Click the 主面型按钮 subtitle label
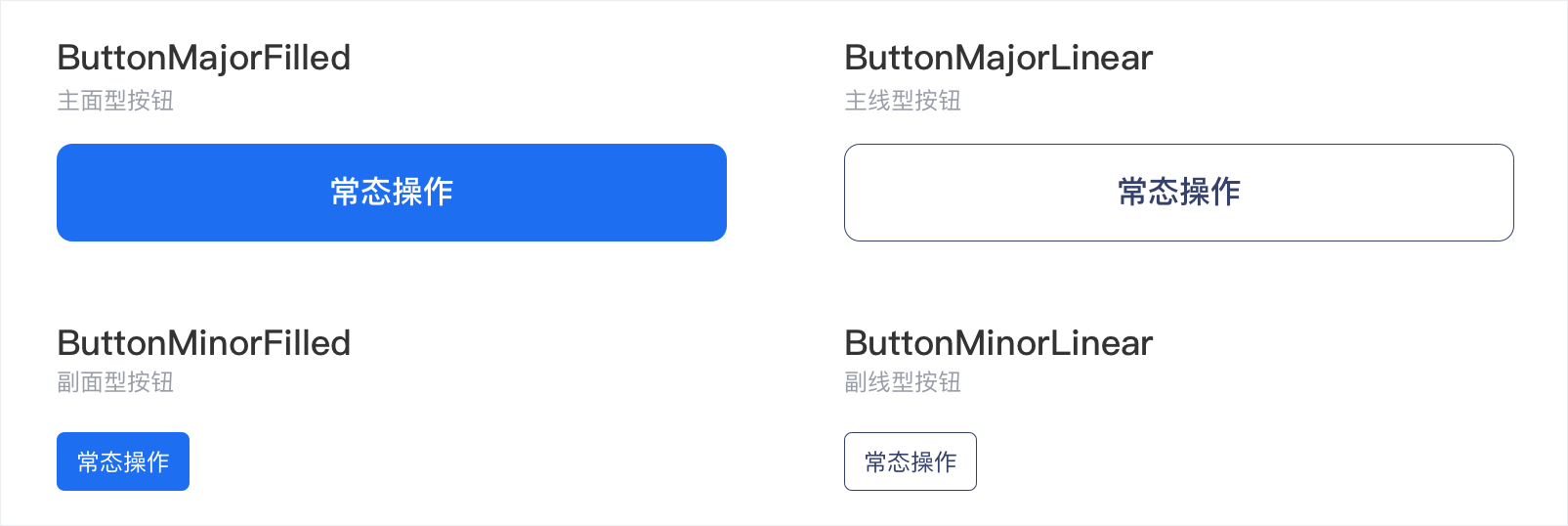Image resolution: width=1568 pixels, height=526 pixels. tap(115, 101)
